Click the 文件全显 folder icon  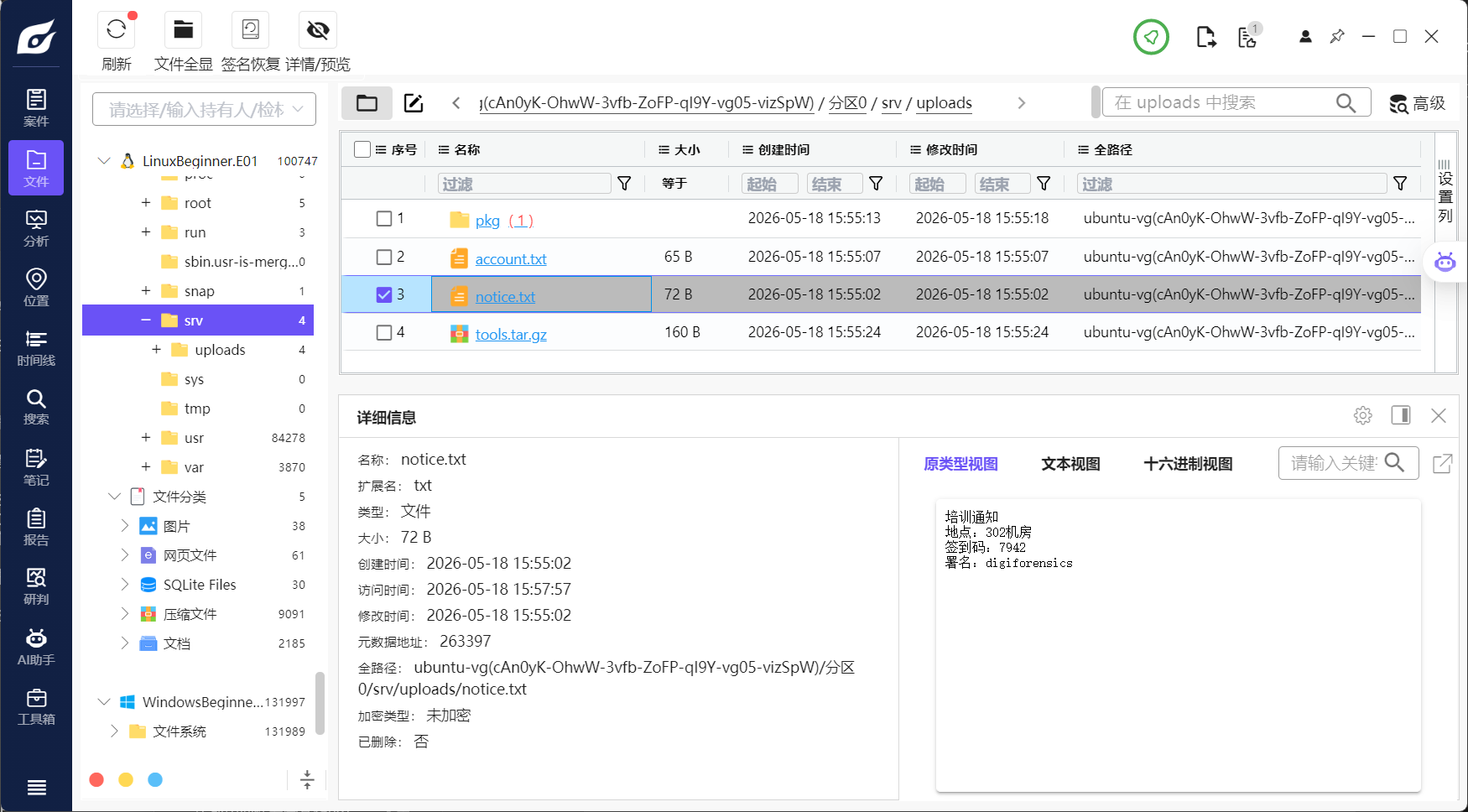tap(183, 29)
